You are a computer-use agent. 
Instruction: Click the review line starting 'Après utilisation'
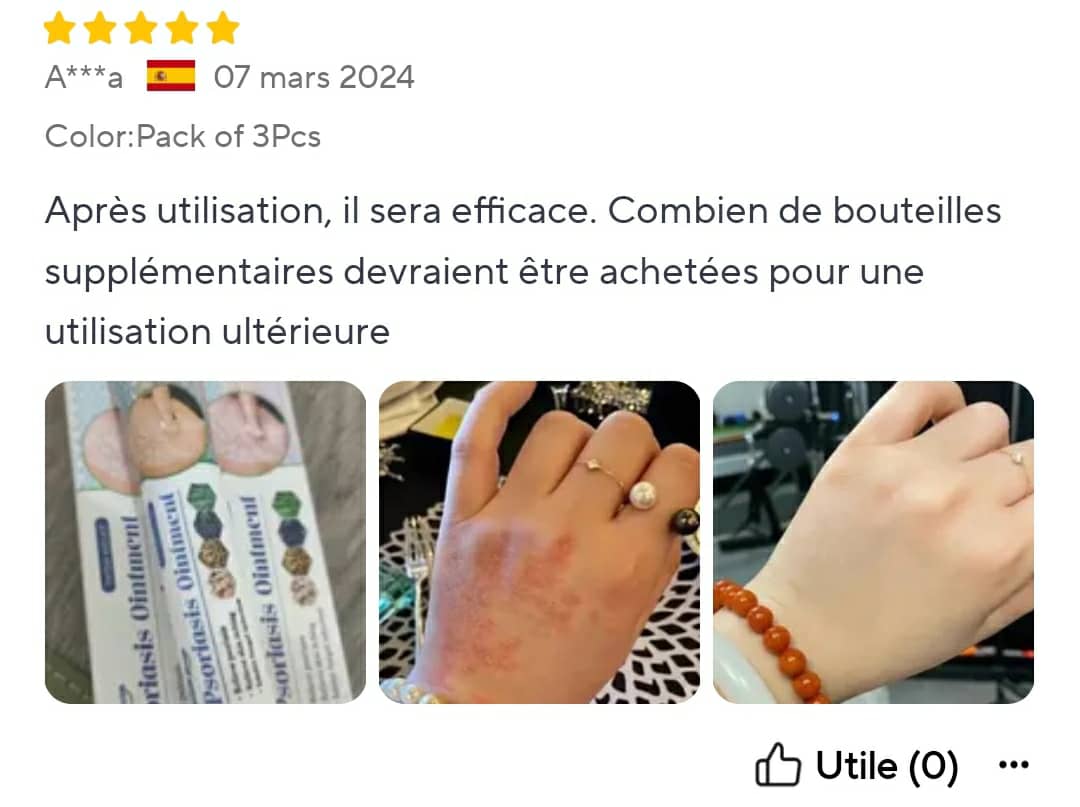[523, 211]
